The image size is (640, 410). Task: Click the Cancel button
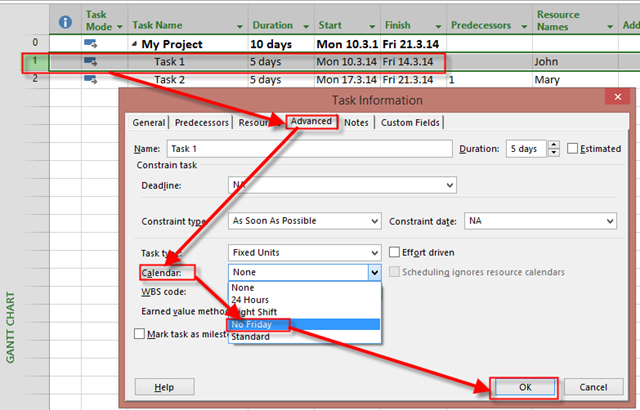[x=593, y=386]
